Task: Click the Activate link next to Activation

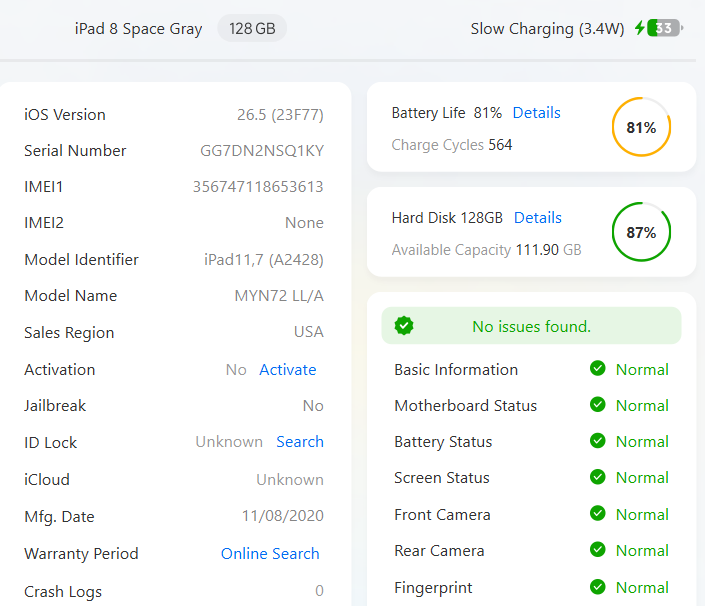Action: tap(288, 370)
